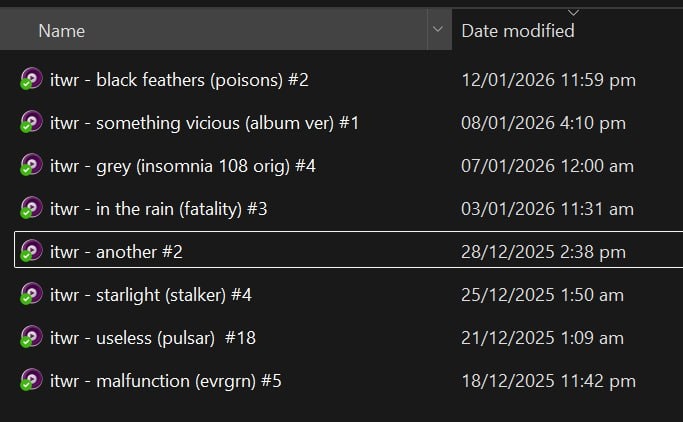Viewport: 683px width, 422px height.
Task: Click the useless (pulsar) #18 file icon
Action: pos(31,338)
